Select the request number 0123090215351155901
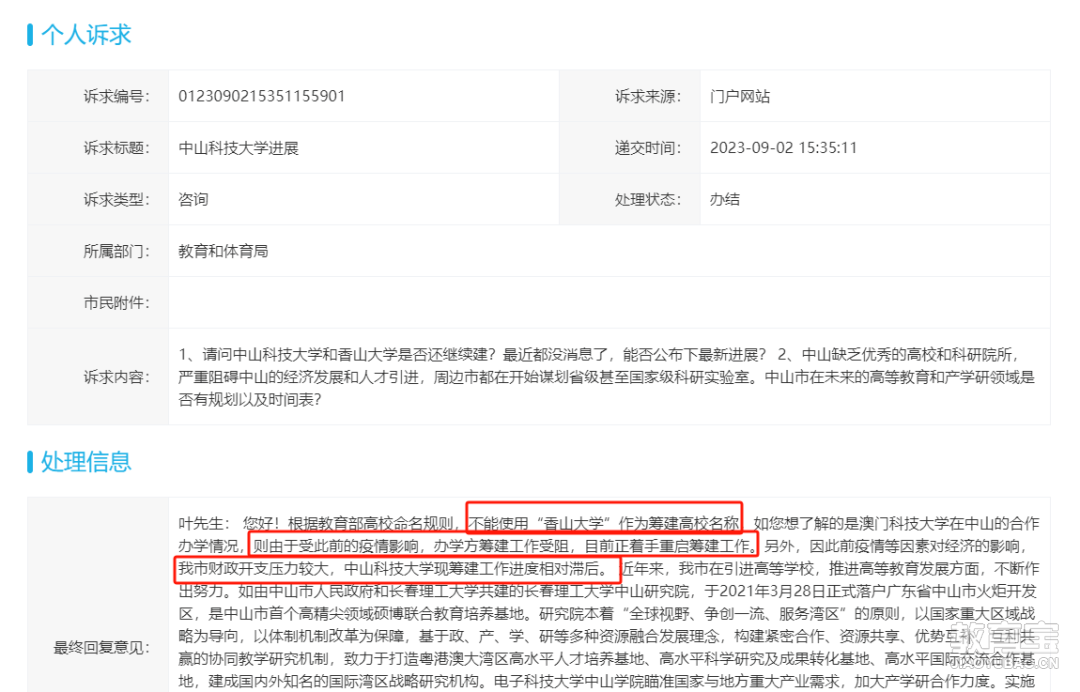This screenshot has width=1080, height=692. pos(262,96)
